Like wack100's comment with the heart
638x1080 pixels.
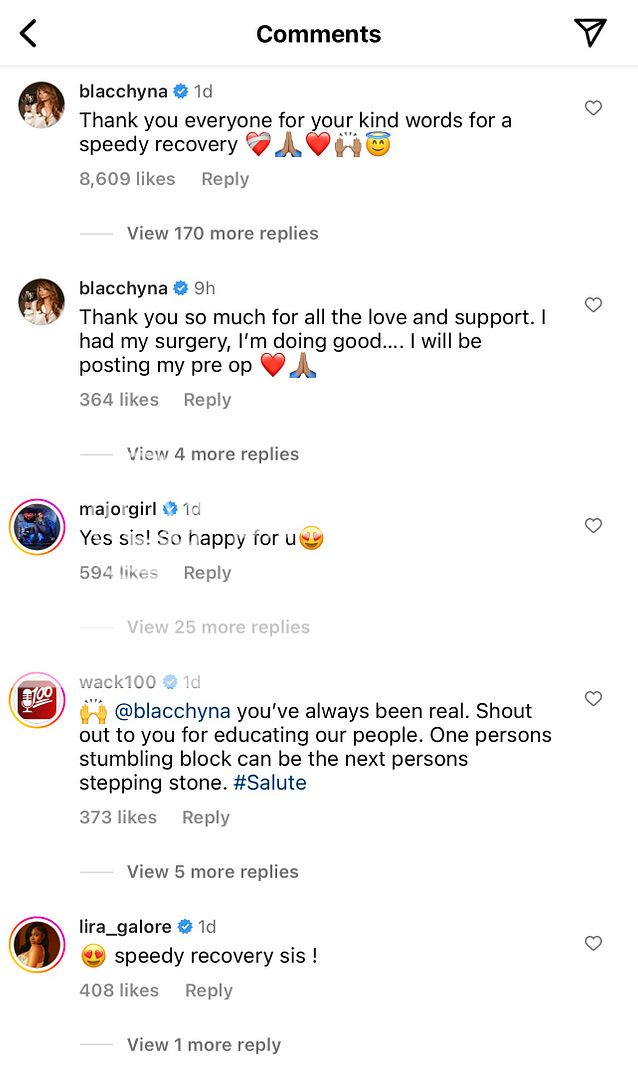[x=593, y=698]
